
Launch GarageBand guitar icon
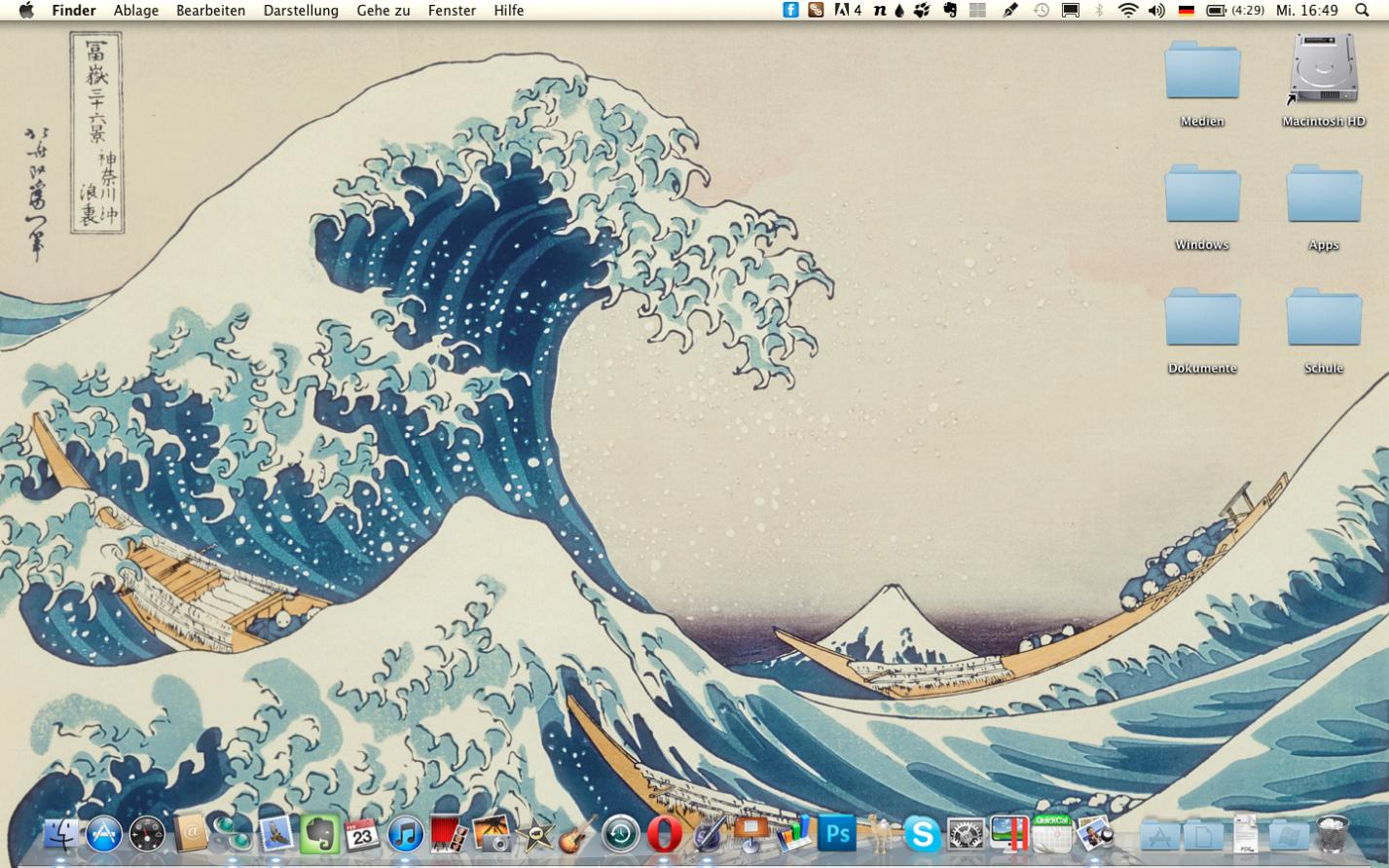[577, 834]
